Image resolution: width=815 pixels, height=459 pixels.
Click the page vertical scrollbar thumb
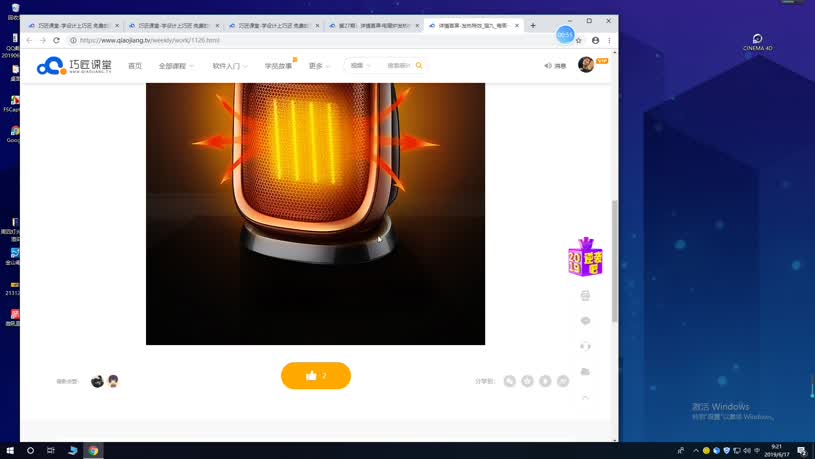click(x=615, y=261)
